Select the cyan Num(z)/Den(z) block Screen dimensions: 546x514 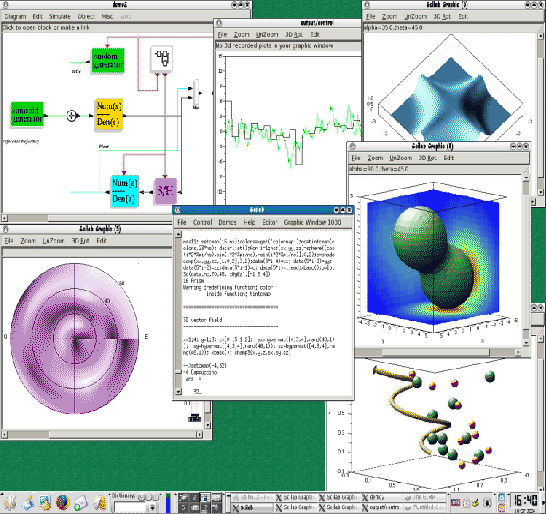coord(125,191)
